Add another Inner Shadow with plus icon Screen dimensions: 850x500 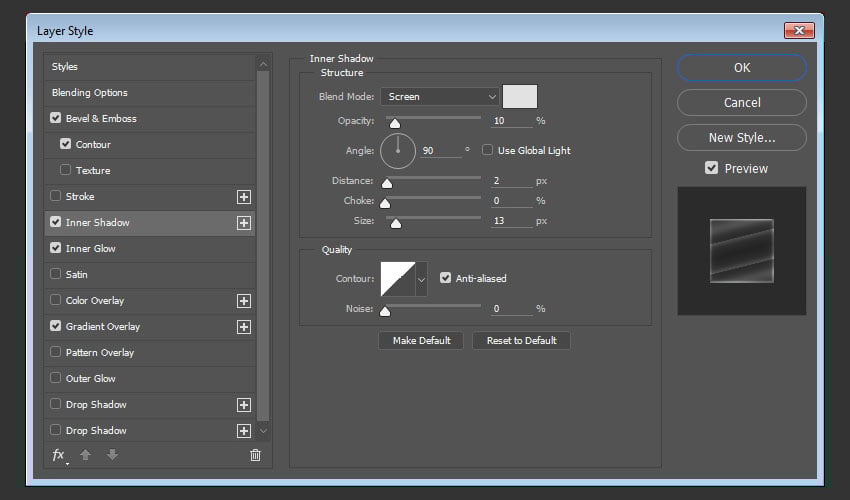243,223
